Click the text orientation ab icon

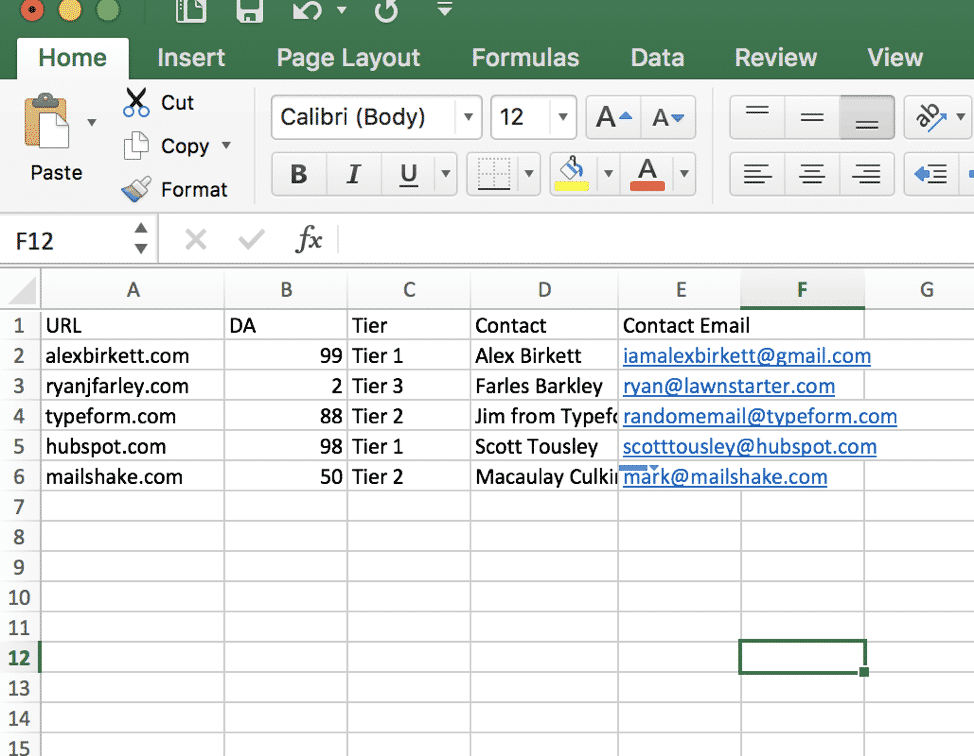(930, 117)
